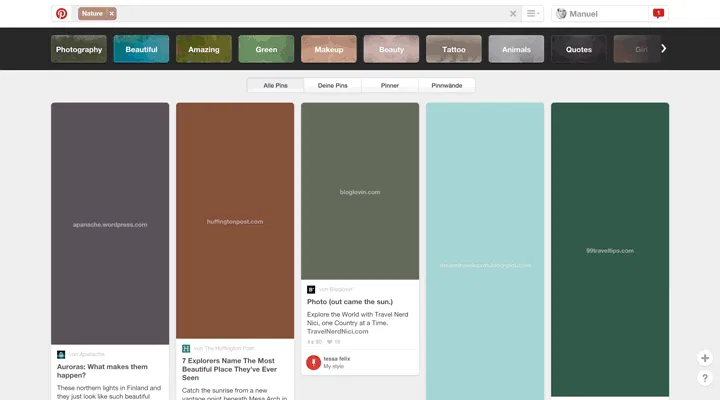Click the Makeup category color chip
Screen dimensions: 720x400
point(329,49)
